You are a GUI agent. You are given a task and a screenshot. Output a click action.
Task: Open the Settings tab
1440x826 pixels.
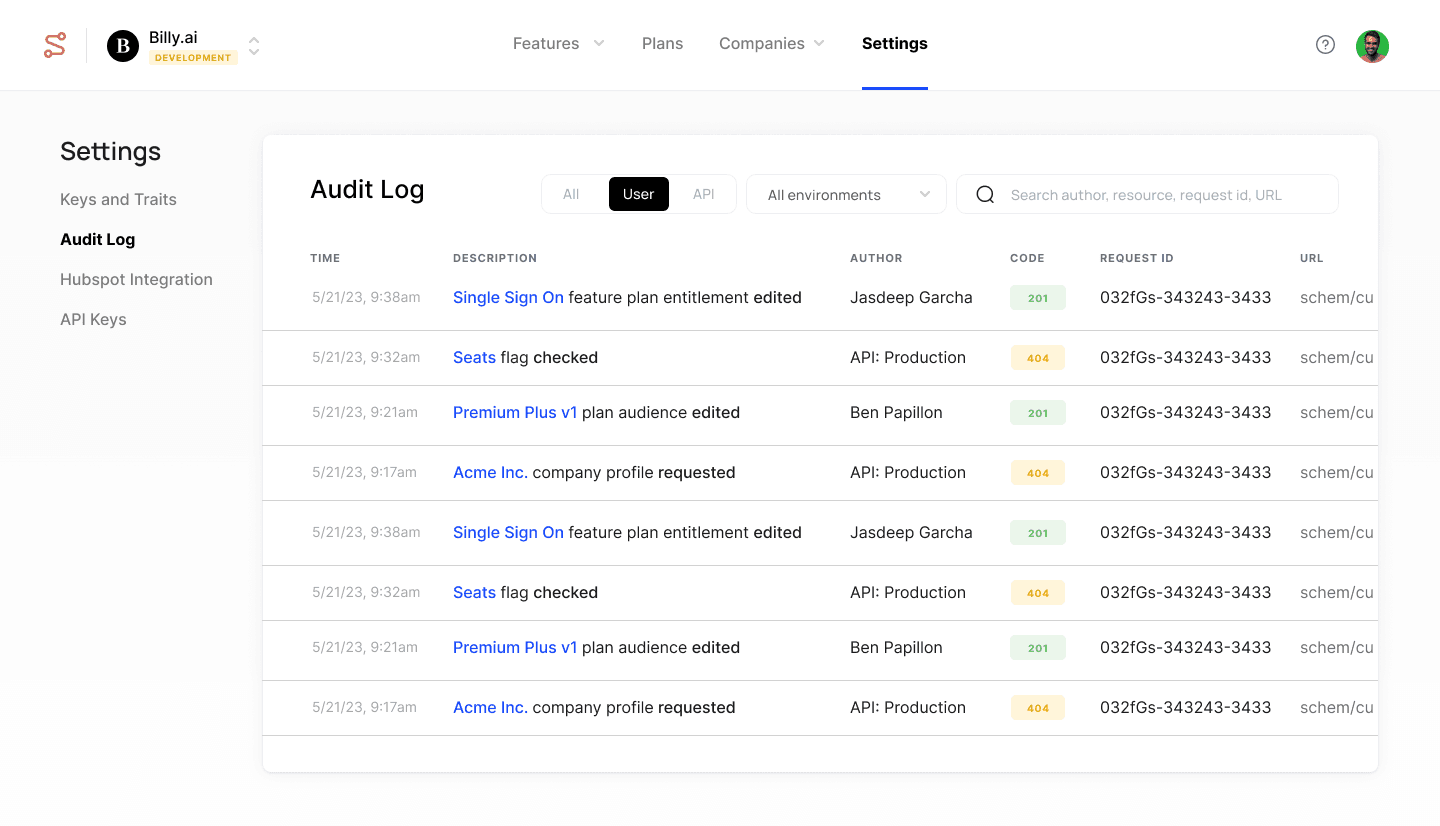pyautogui.click(x=894, y=44)
